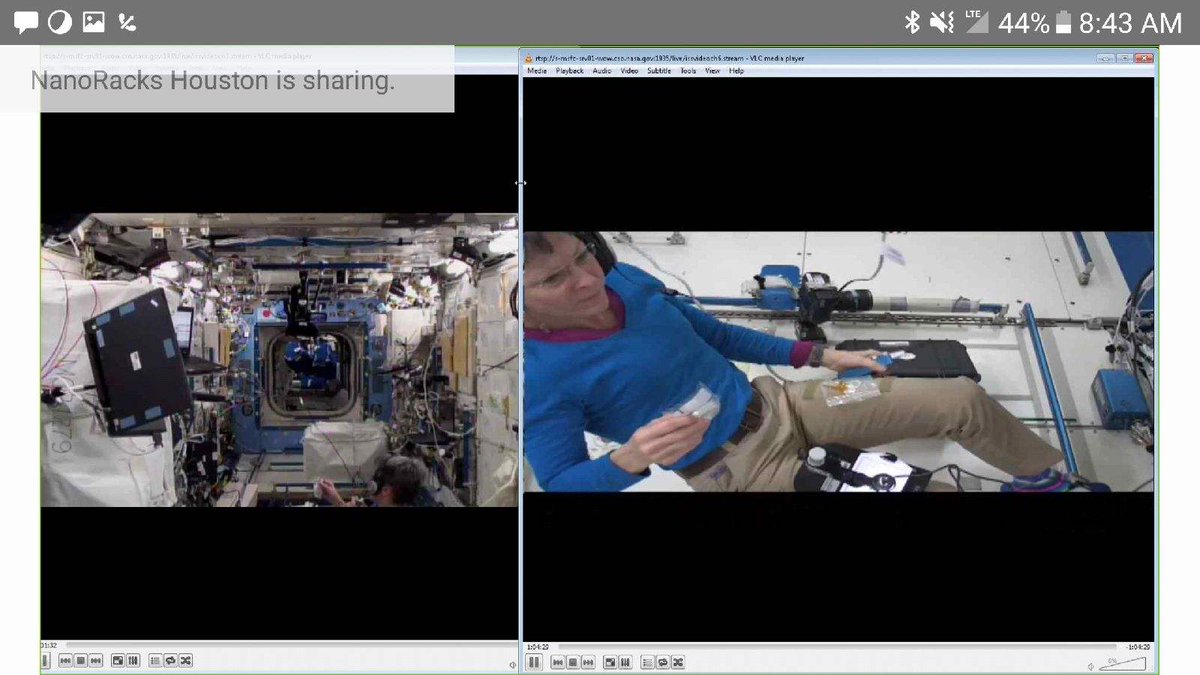
Task: Click the Help menu item
Action: (x=736, y=71)
